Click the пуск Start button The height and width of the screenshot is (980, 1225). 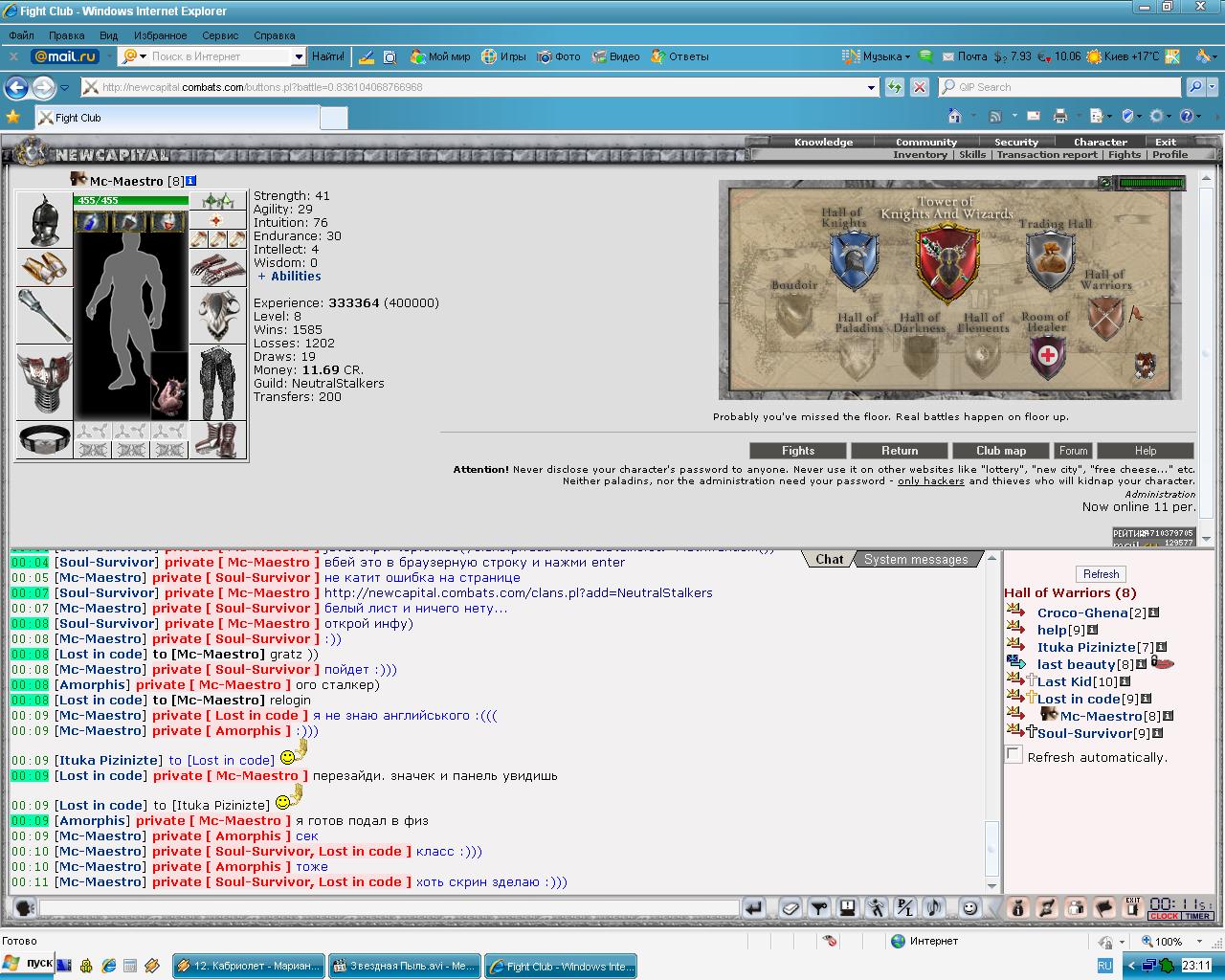27,965
